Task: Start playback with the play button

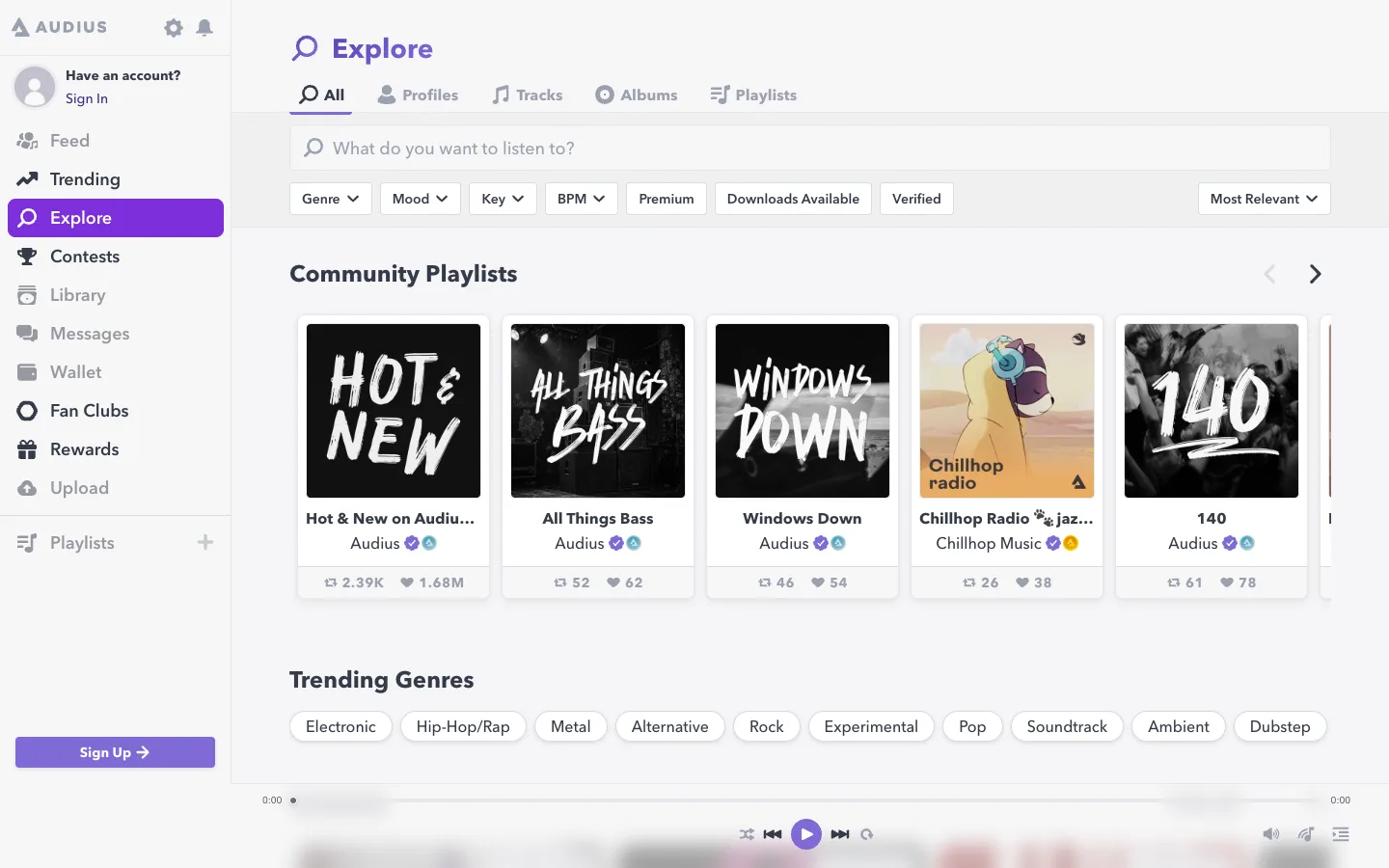Action: pyautogui.click(x=806, y=834)
